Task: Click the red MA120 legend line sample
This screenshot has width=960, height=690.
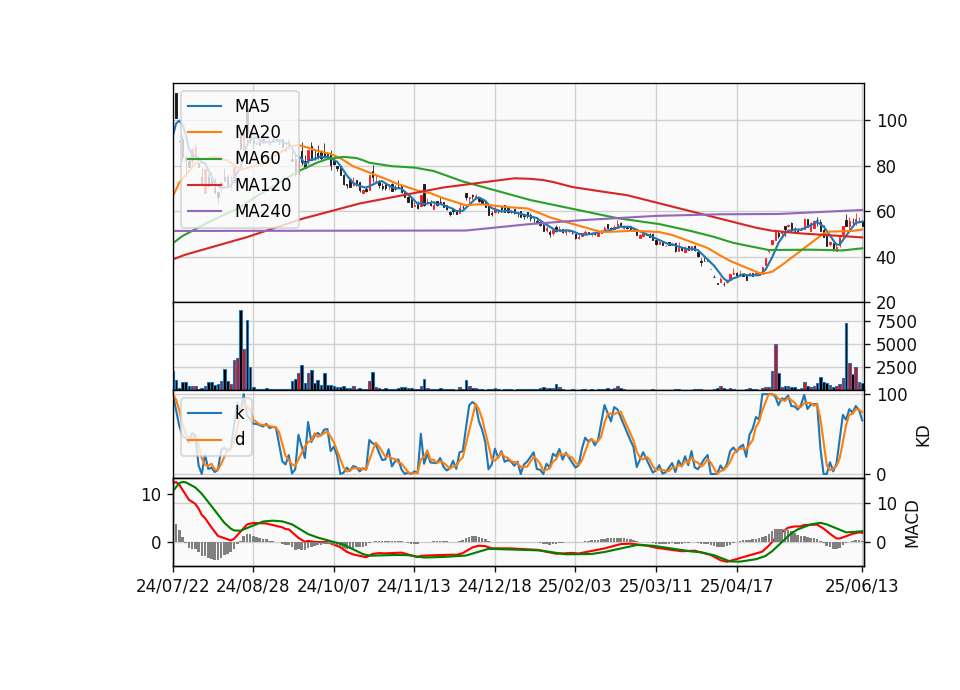Action: click(x=204, y=185)
